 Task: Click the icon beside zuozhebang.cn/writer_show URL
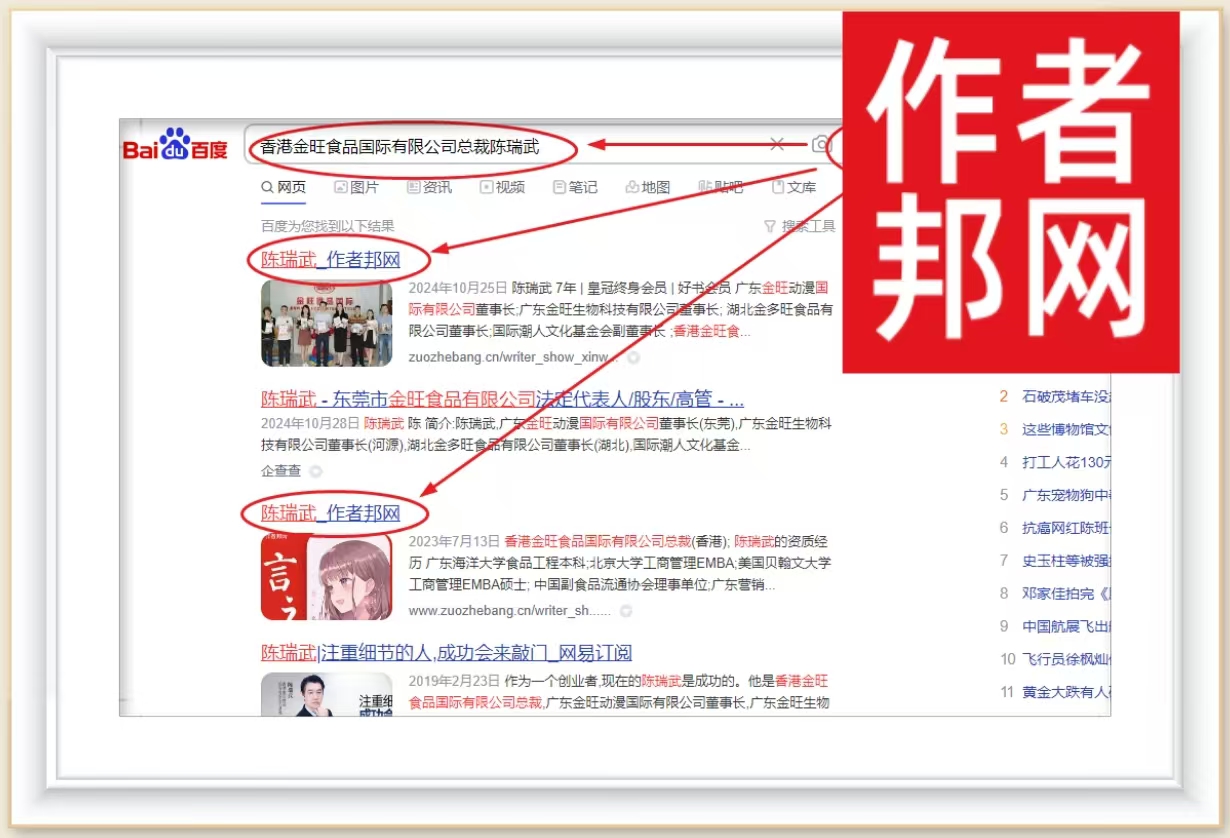click(x=633, y=357)
